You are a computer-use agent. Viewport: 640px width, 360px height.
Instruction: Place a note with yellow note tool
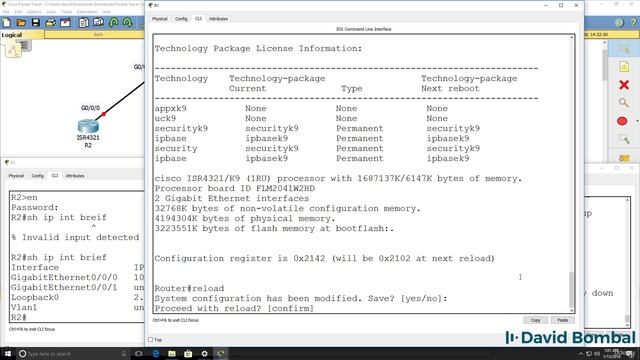624,67
